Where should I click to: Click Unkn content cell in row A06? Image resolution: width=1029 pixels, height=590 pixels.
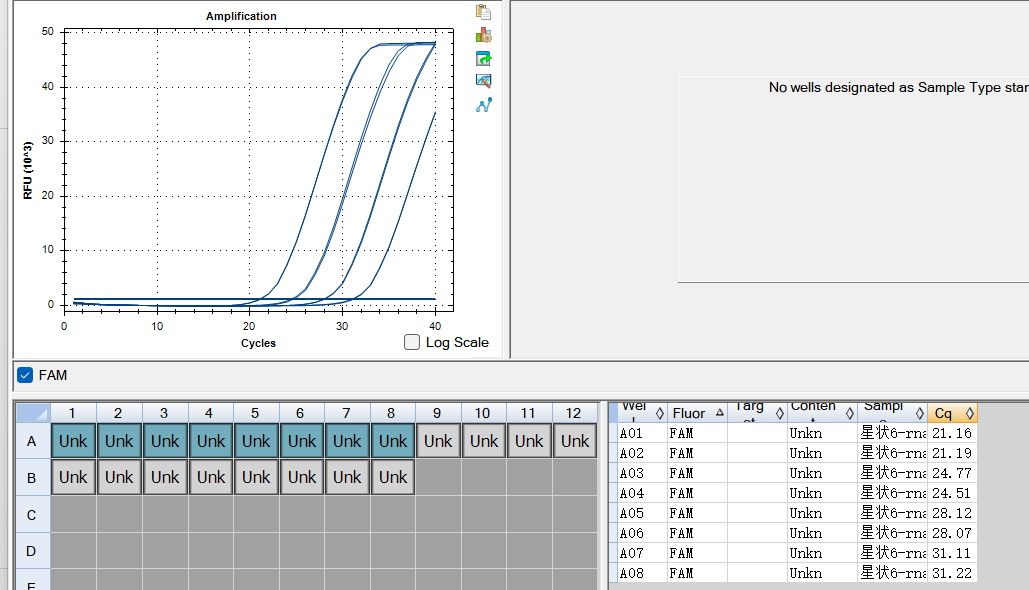[822, 533]
